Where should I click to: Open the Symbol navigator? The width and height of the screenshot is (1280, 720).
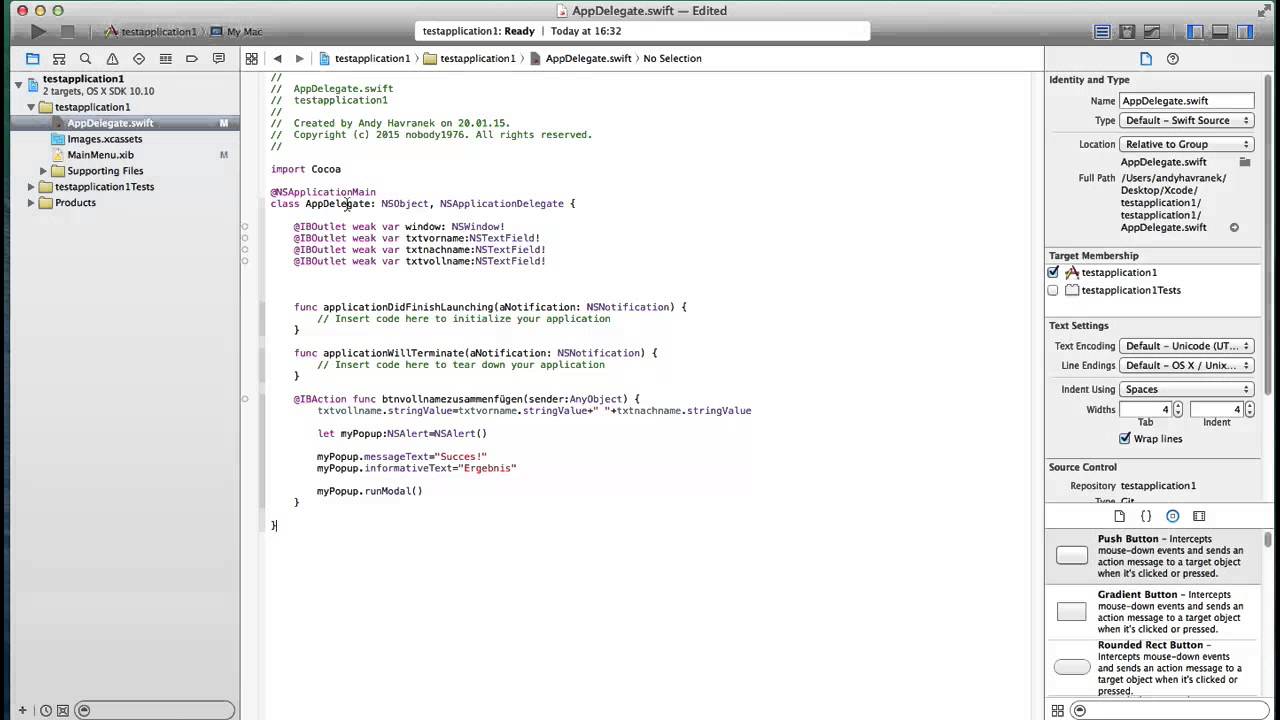point(59,59)
